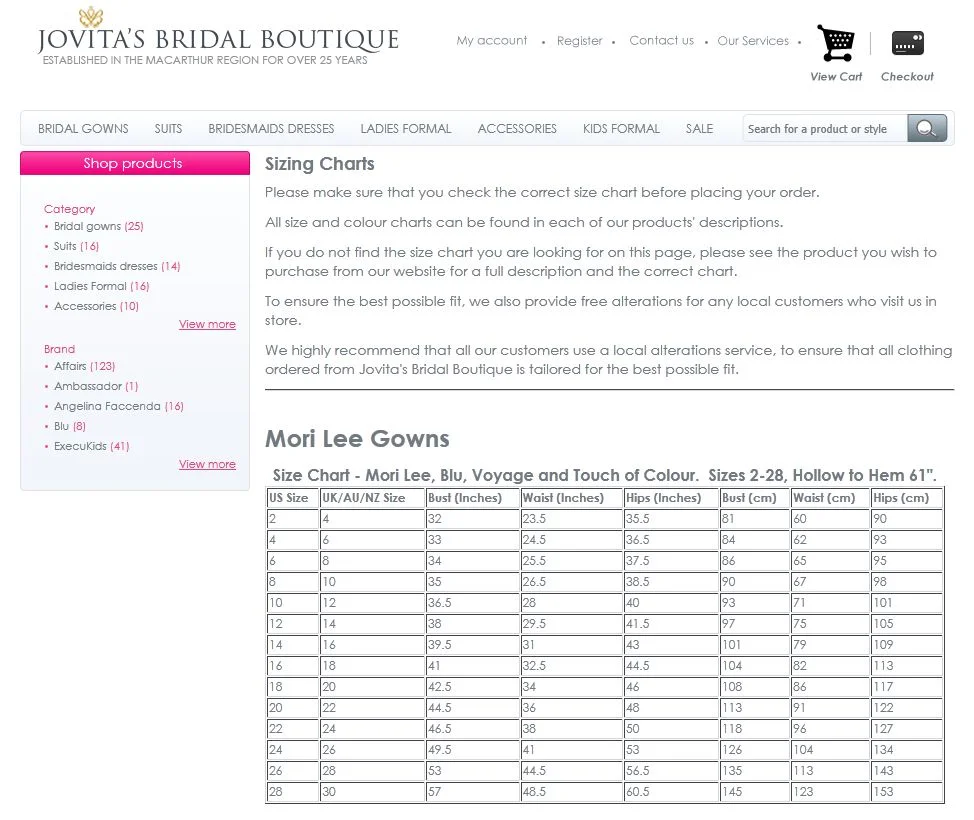This screenshot has height=820, width=974.
Task: Select the Suits (16) category
Action: pyautogui.click(x=76, y=246)
